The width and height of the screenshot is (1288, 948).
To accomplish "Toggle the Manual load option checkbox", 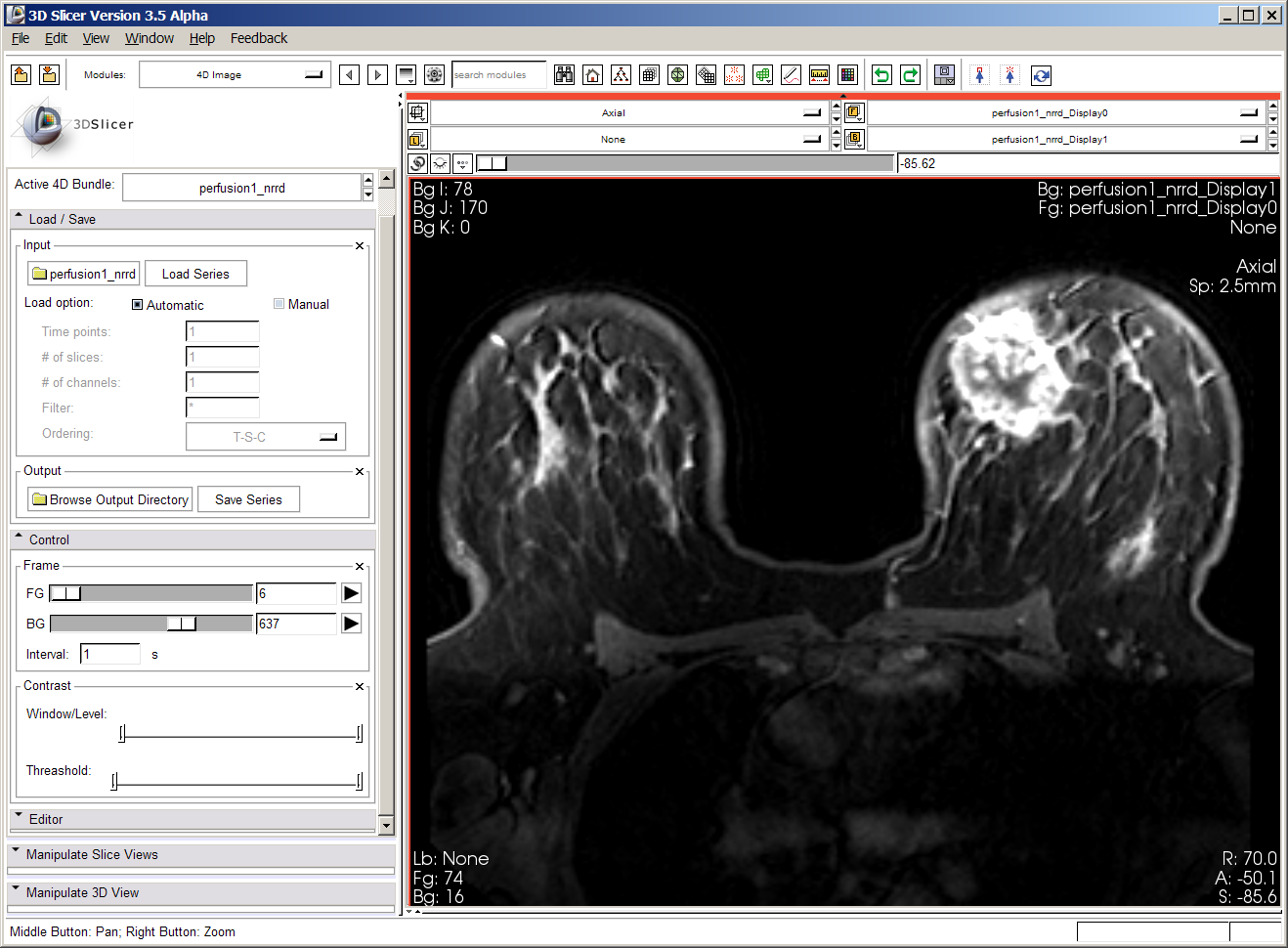I will [x=279, y=304].
